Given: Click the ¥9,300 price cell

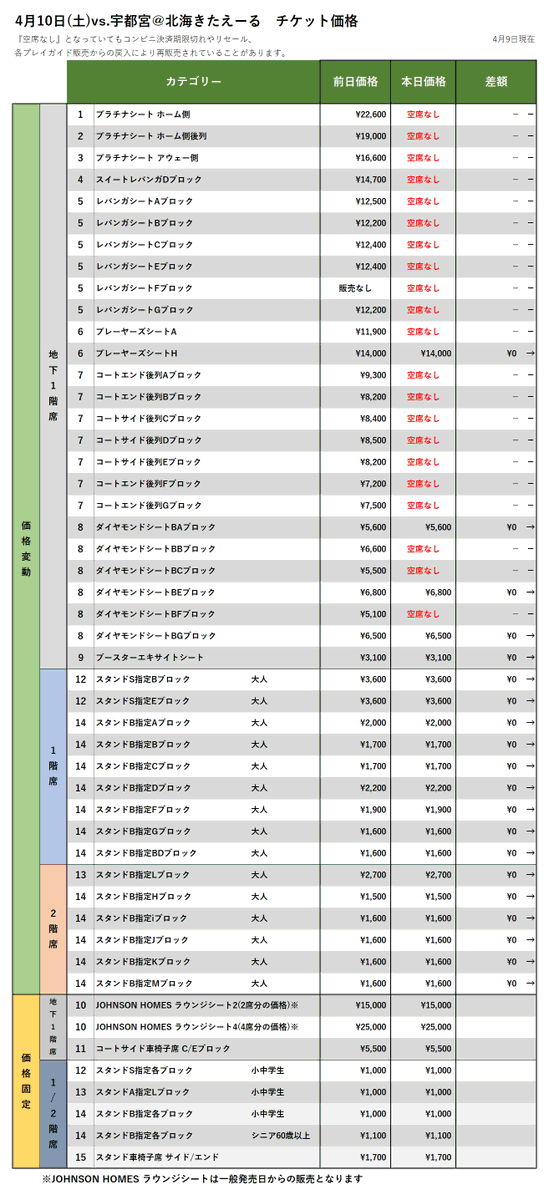Looking at the screenshot, I should [373, 375].
